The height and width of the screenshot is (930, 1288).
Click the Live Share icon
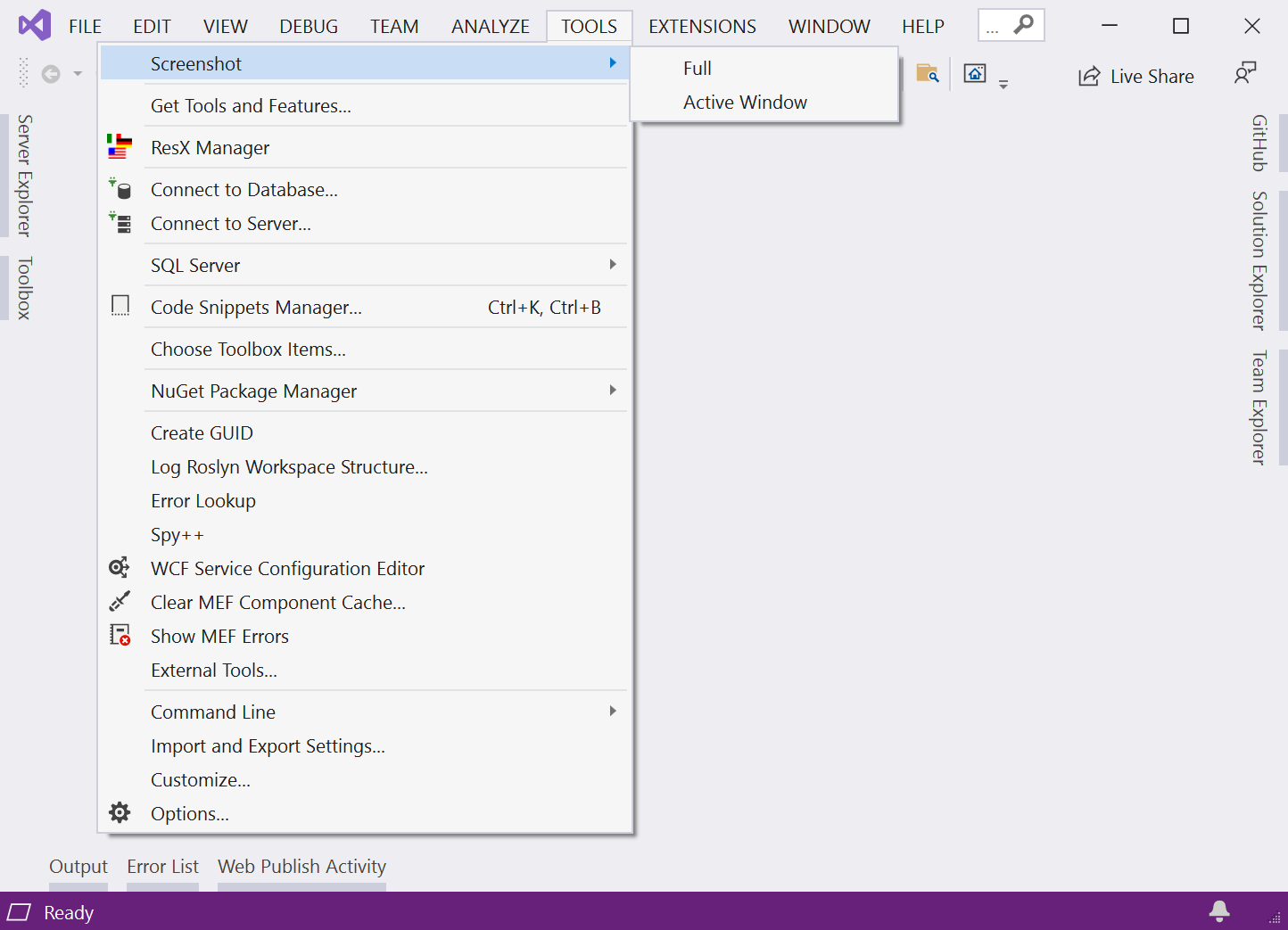coord(1089,77)
